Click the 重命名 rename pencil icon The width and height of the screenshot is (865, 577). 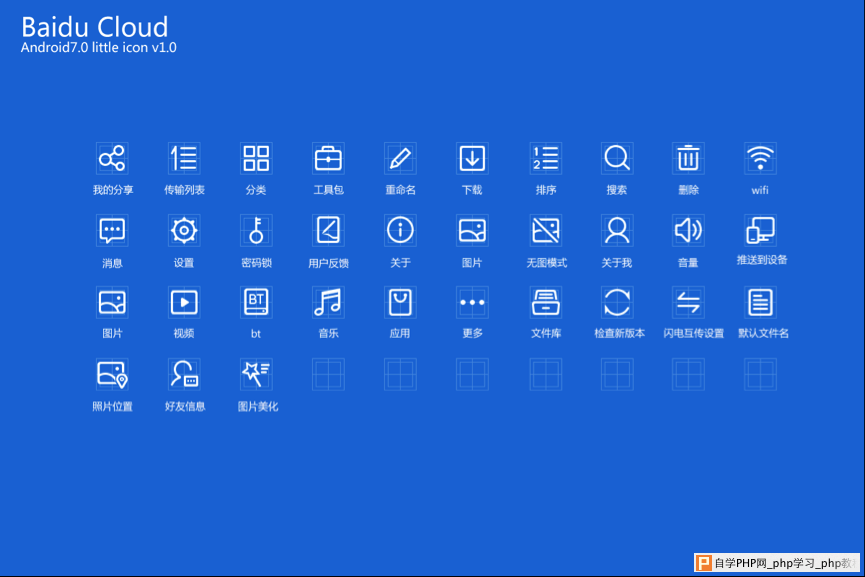pos(400,158)
